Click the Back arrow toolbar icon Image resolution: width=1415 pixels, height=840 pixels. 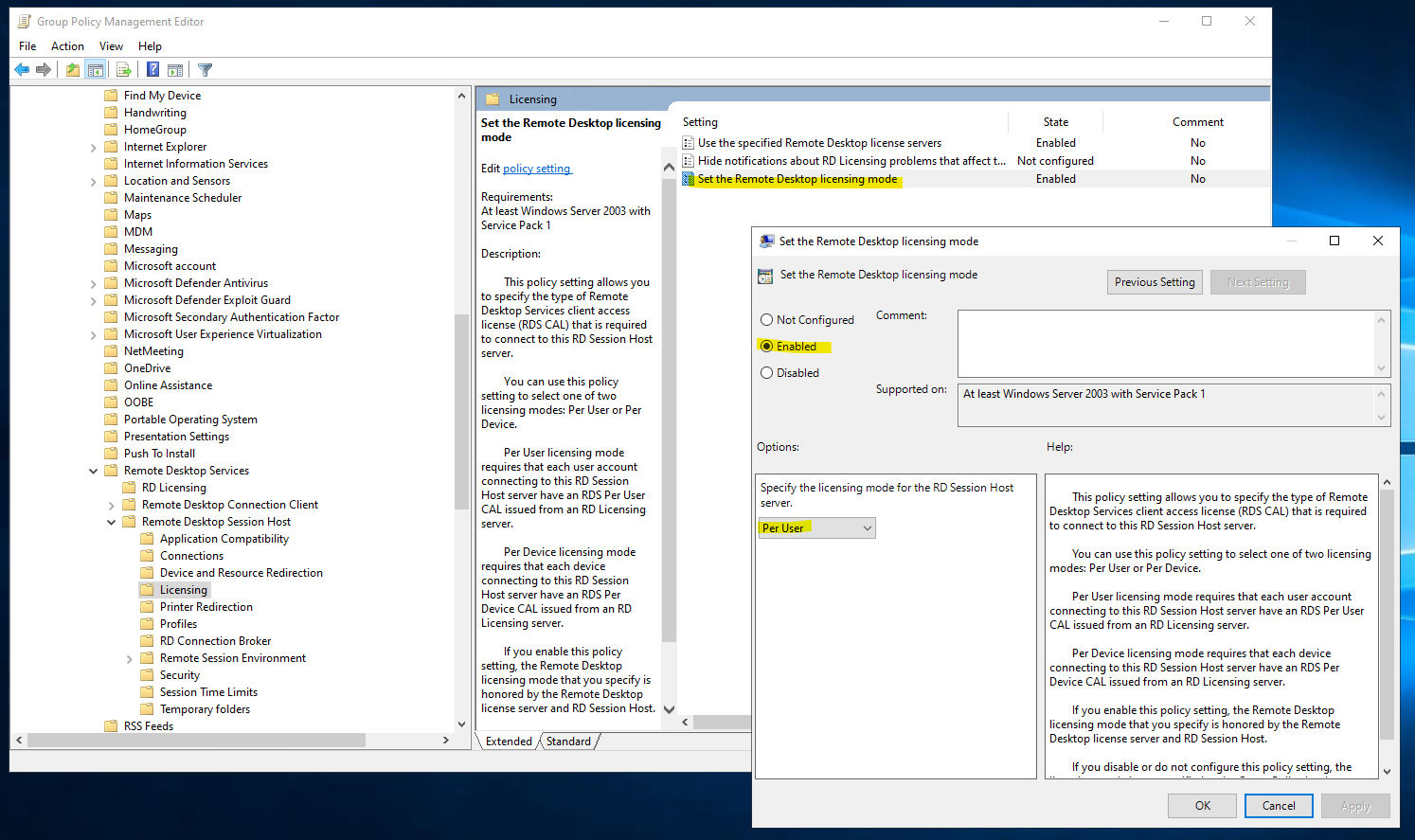pos(22,69)
